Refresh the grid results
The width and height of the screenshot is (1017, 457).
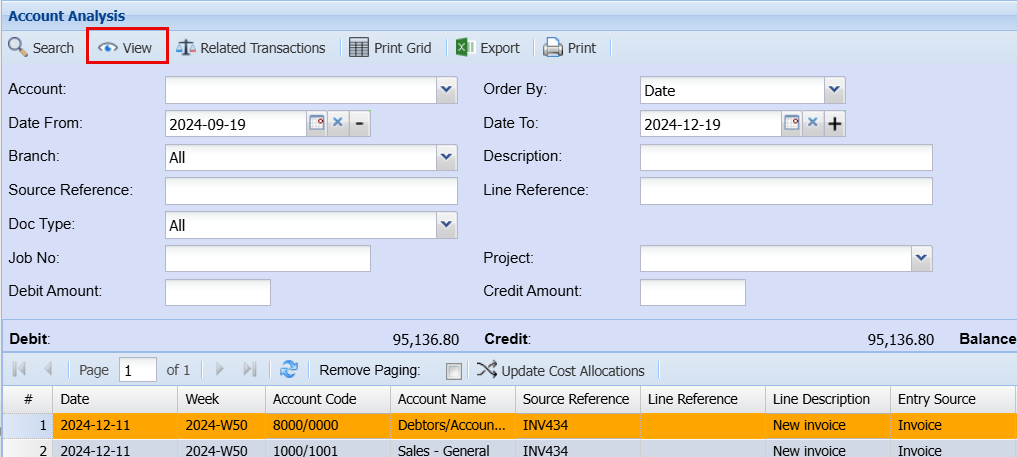click(289, 370)
